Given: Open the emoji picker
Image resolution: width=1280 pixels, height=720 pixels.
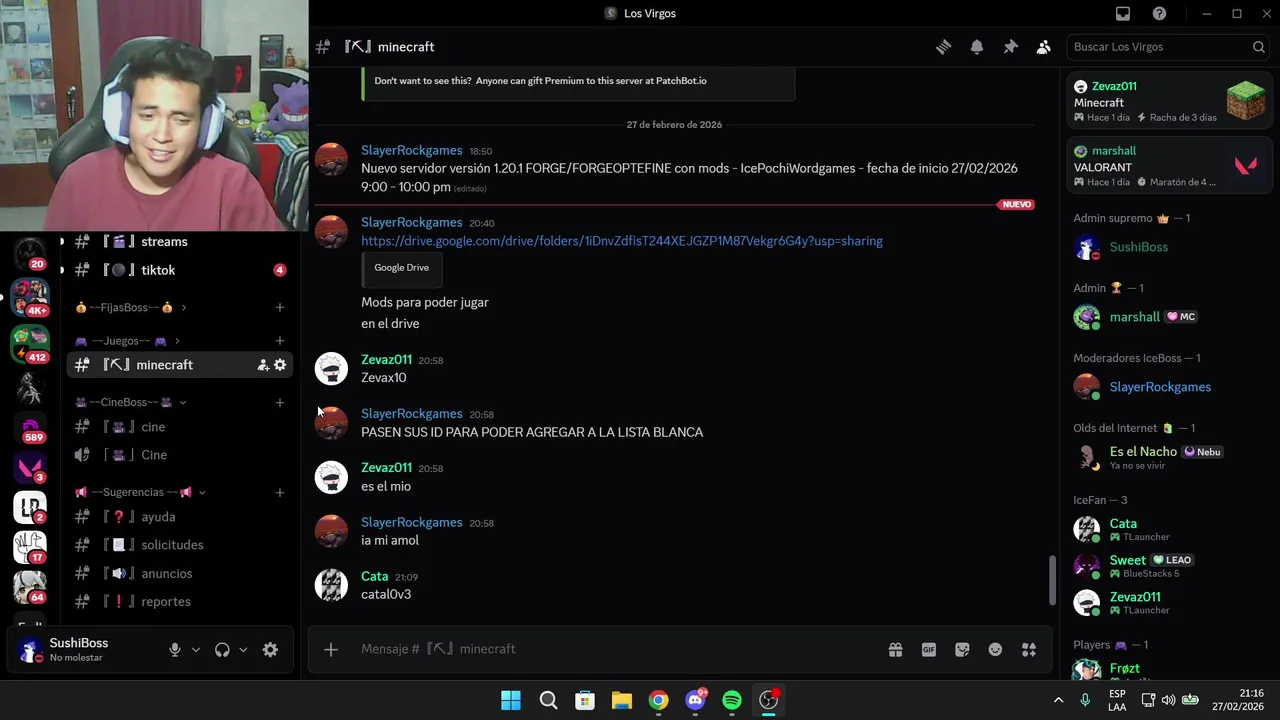Looking at the screenshot, I should (995, 650).
